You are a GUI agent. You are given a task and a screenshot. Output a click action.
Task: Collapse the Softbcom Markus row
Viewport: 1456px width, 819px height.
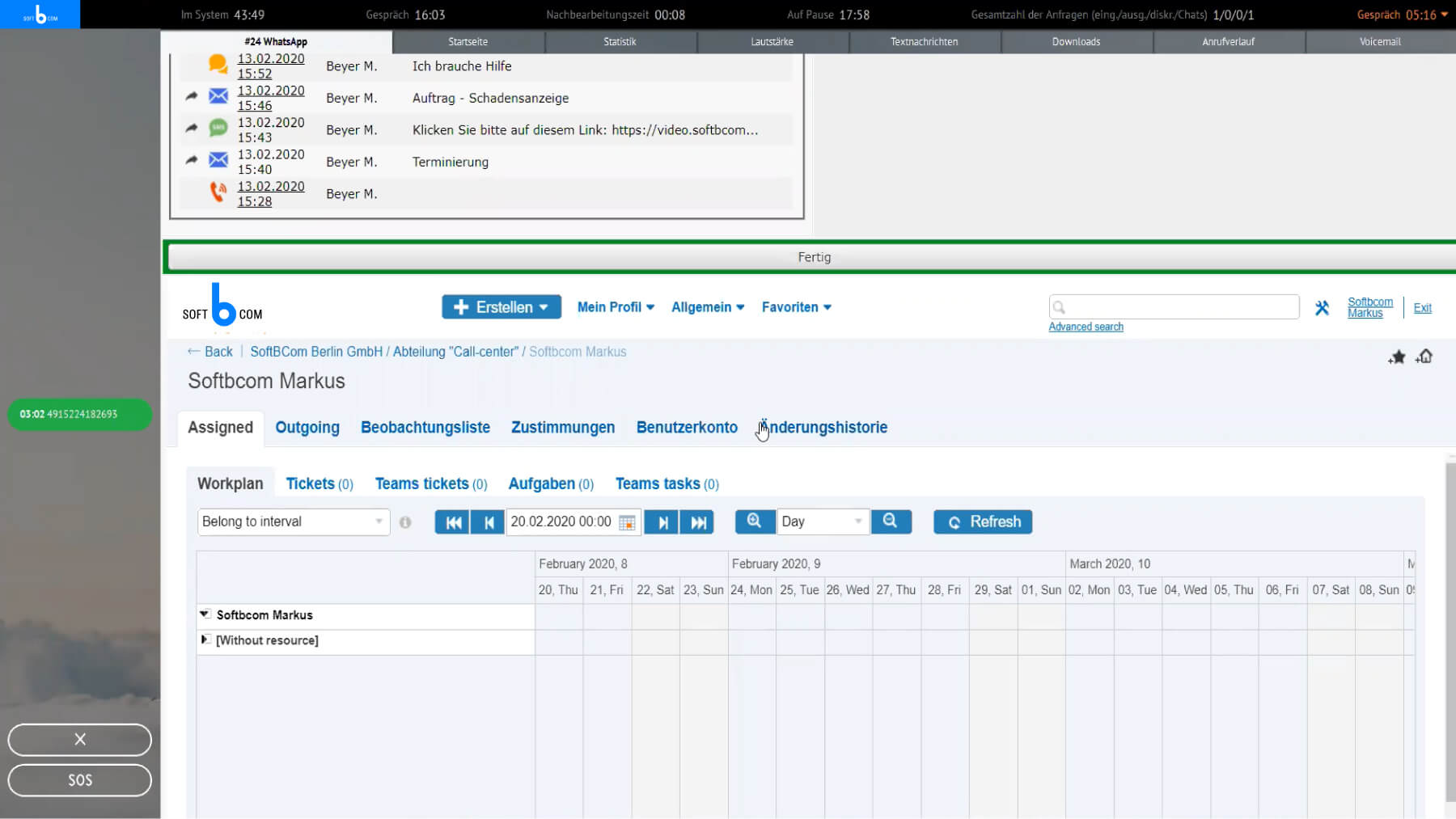point(205,614)
